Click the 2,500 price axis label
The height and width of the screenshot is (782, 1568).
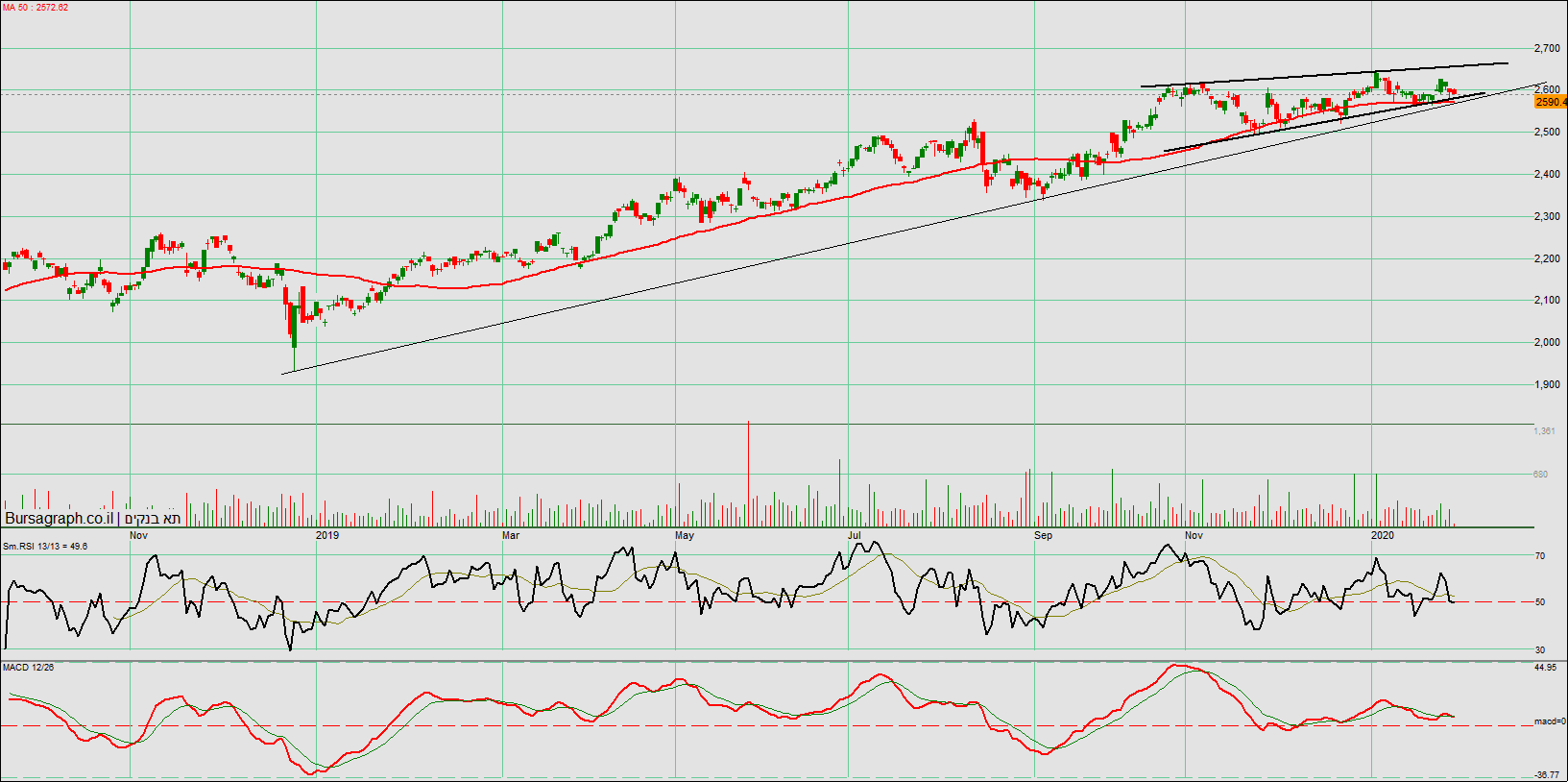click(x=1547, y=133)
